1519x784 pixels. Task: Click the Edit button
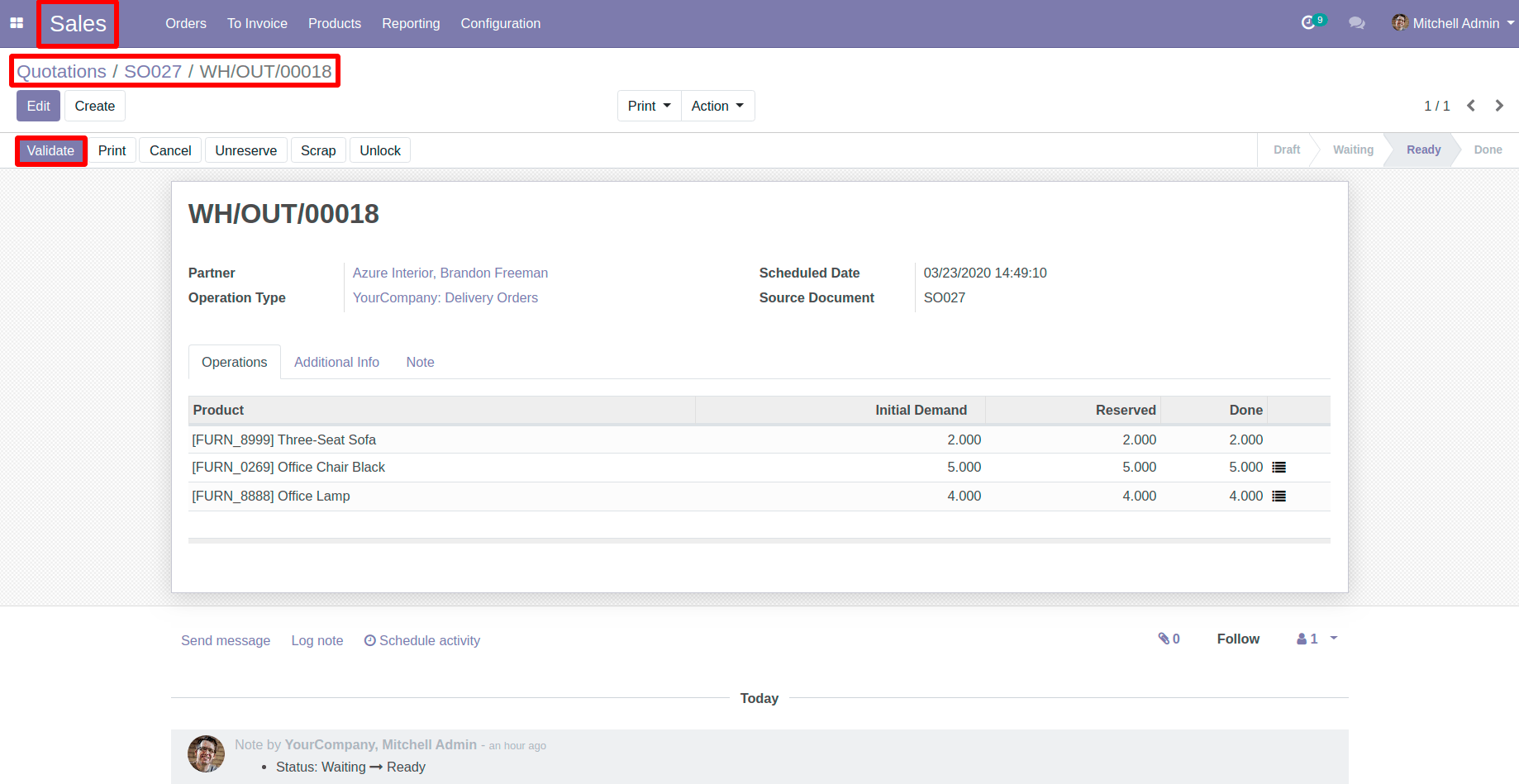38,106
